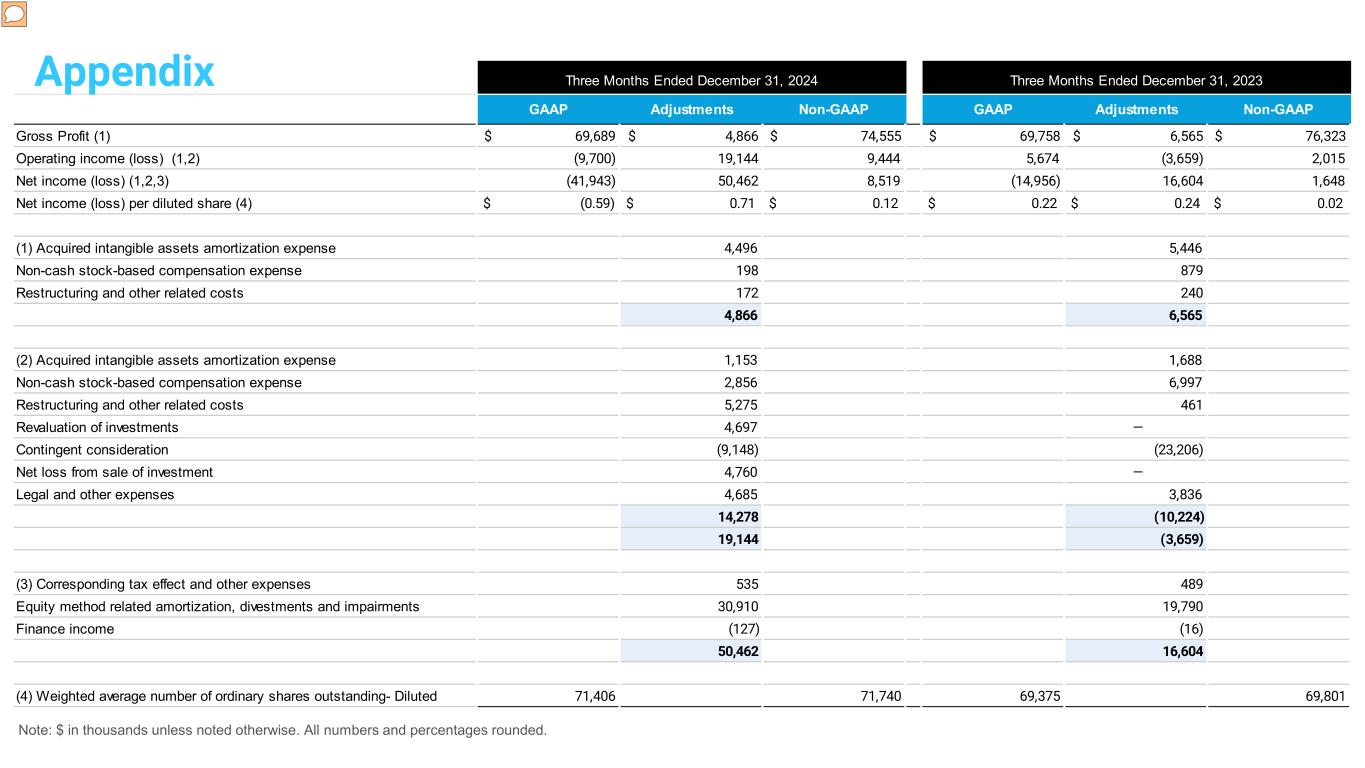Click the Revaluation of investments row label

pos(97,427)
